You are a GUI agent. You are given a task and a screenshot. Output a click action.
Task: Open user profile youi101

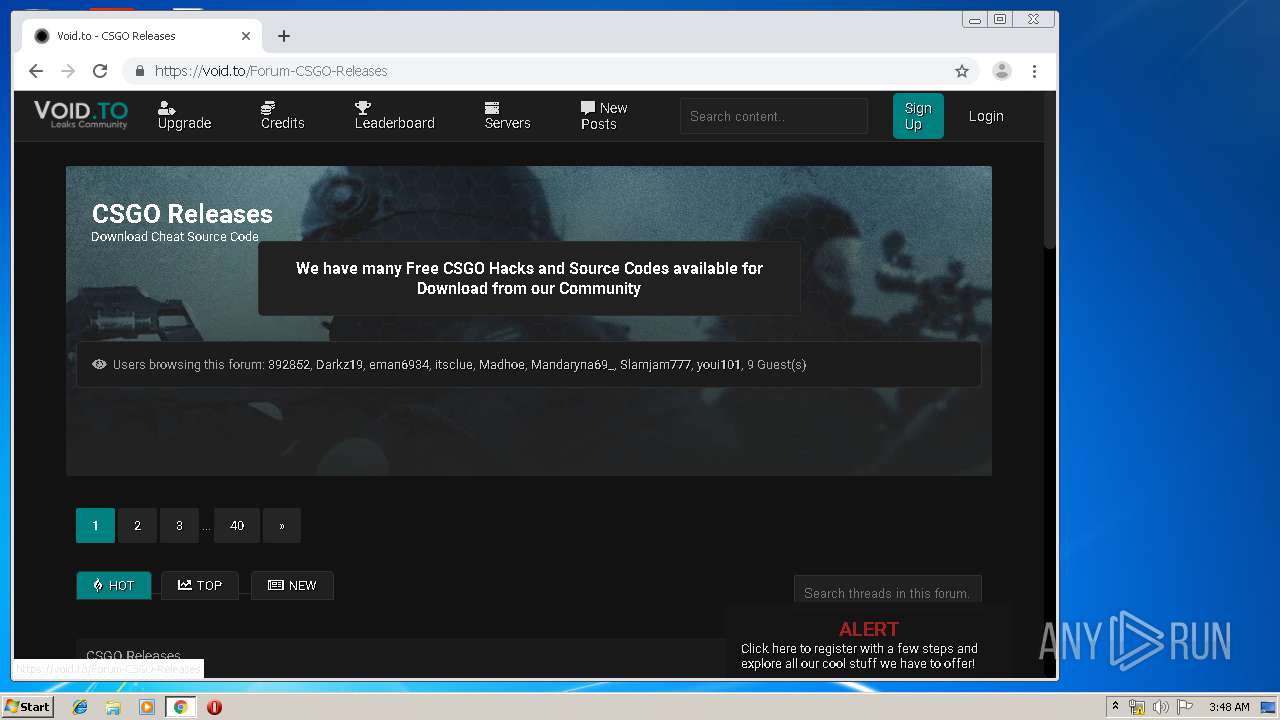coord(719,365)
